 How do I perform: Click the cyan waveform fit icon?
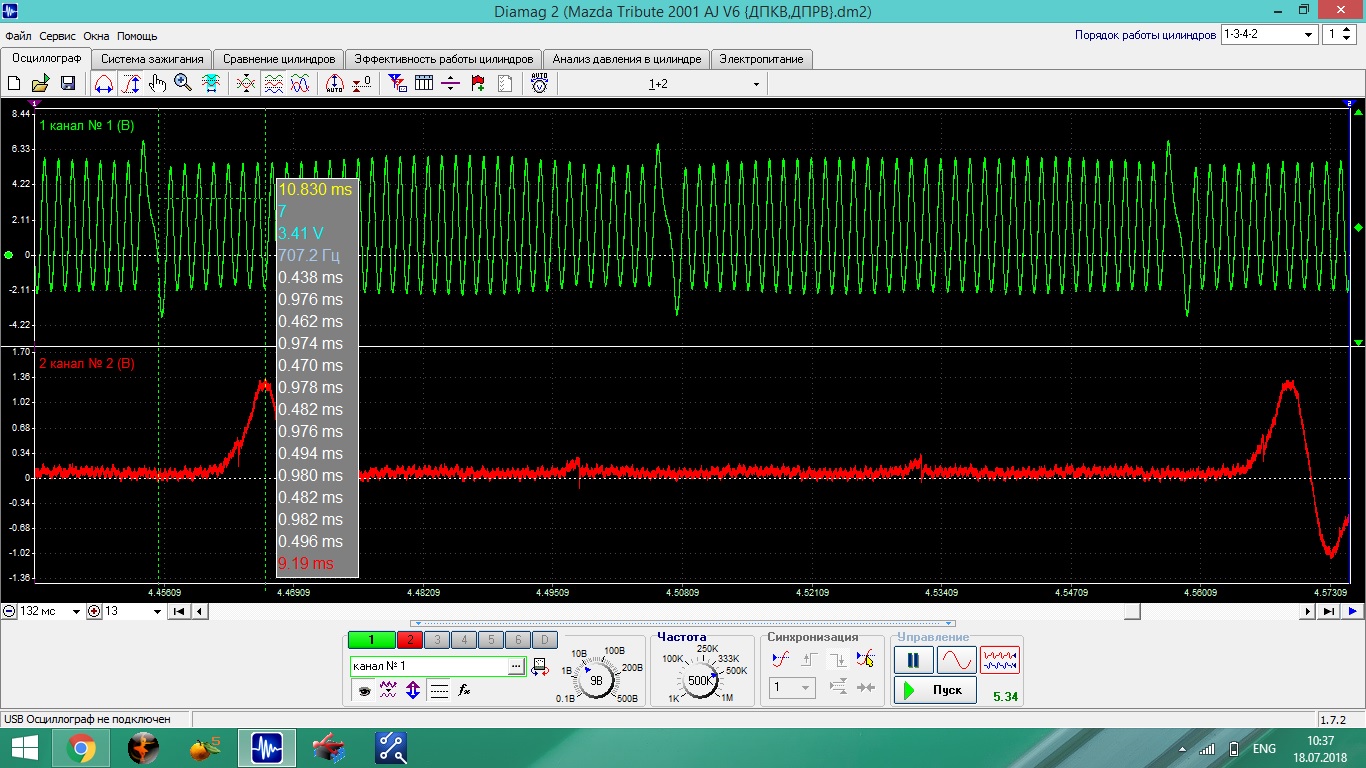(211, 84)
